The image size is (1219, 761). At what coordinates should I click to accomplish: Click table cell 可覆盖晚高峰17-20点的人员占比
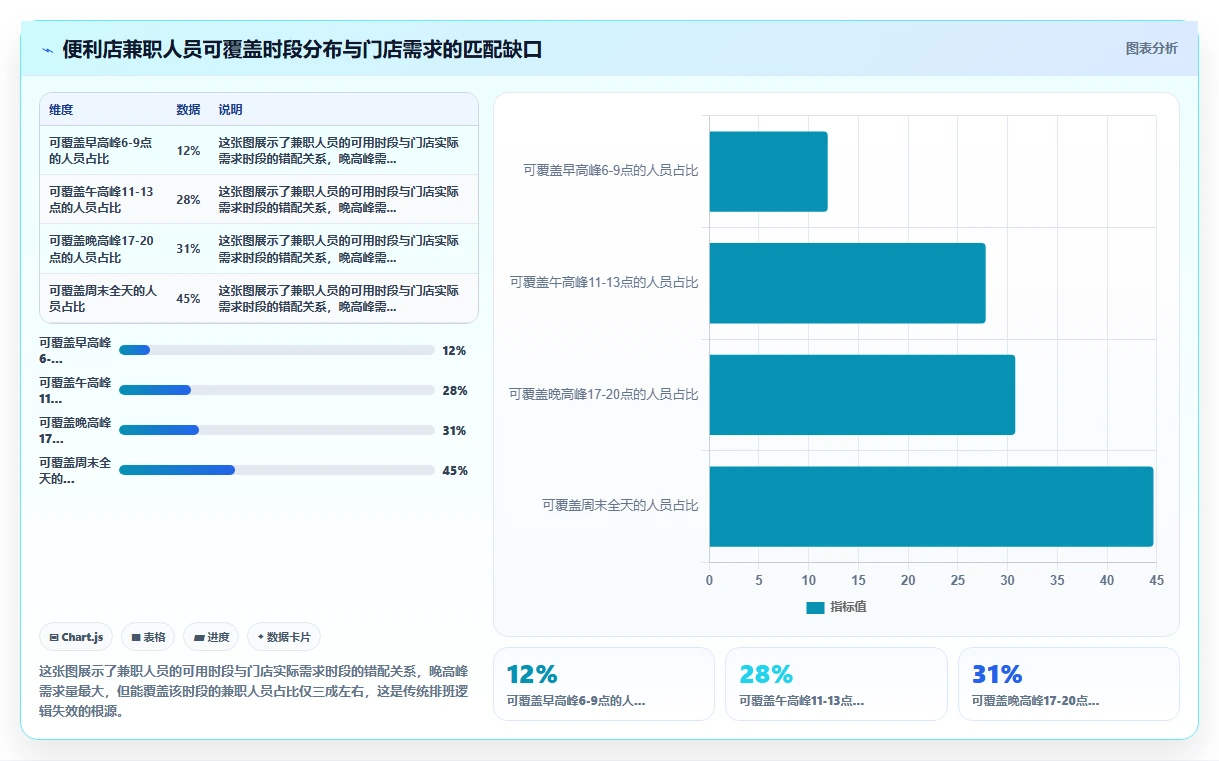coord(103,249)
